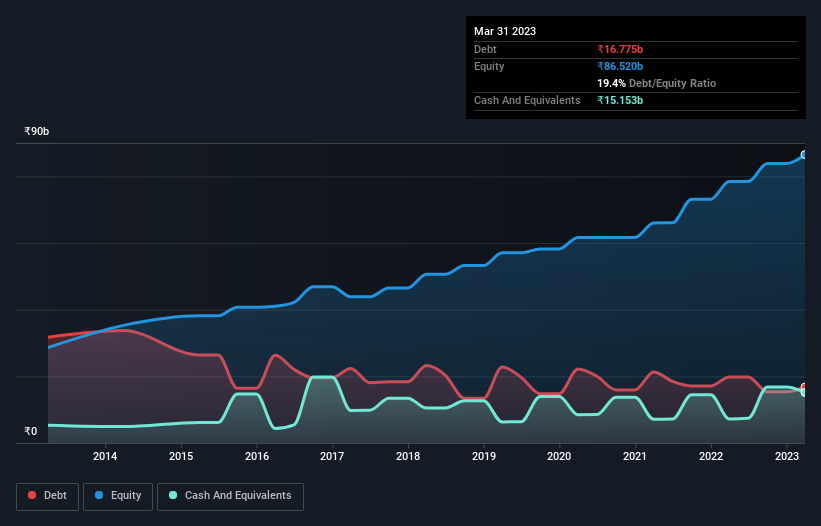The image size is (821, 526).
Task: Click the 2014 x-axis label
Action: 105,456
